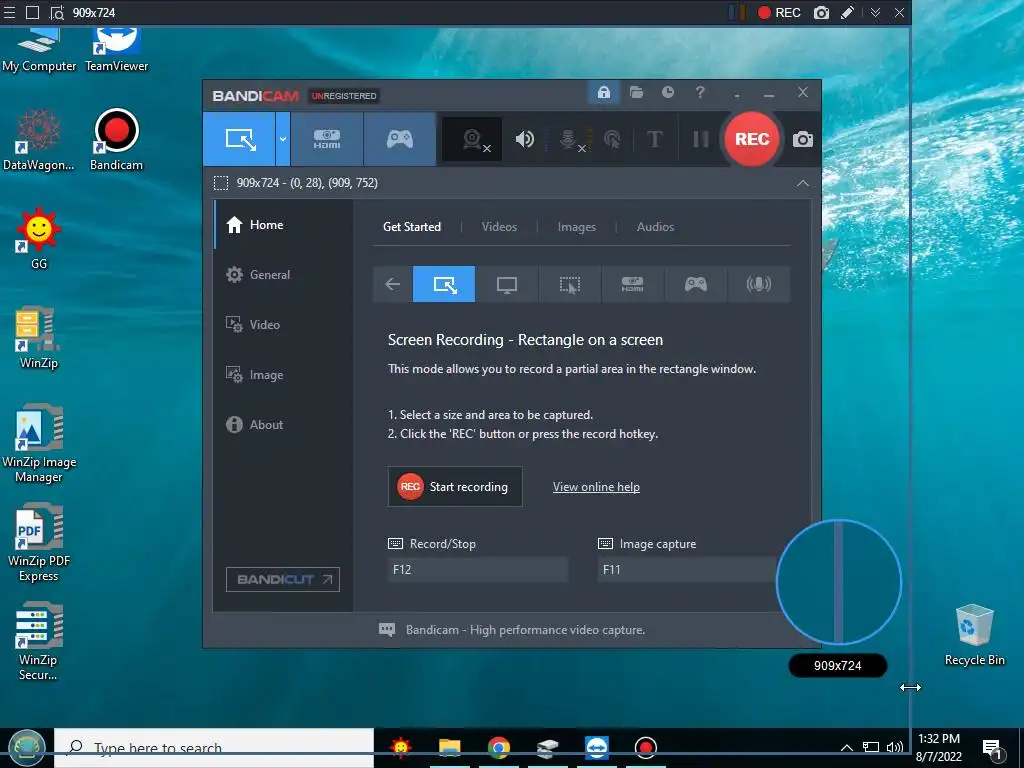1024x768 pixels.
Task: Click the taskbar search box
Action: (x=214, y=747)
